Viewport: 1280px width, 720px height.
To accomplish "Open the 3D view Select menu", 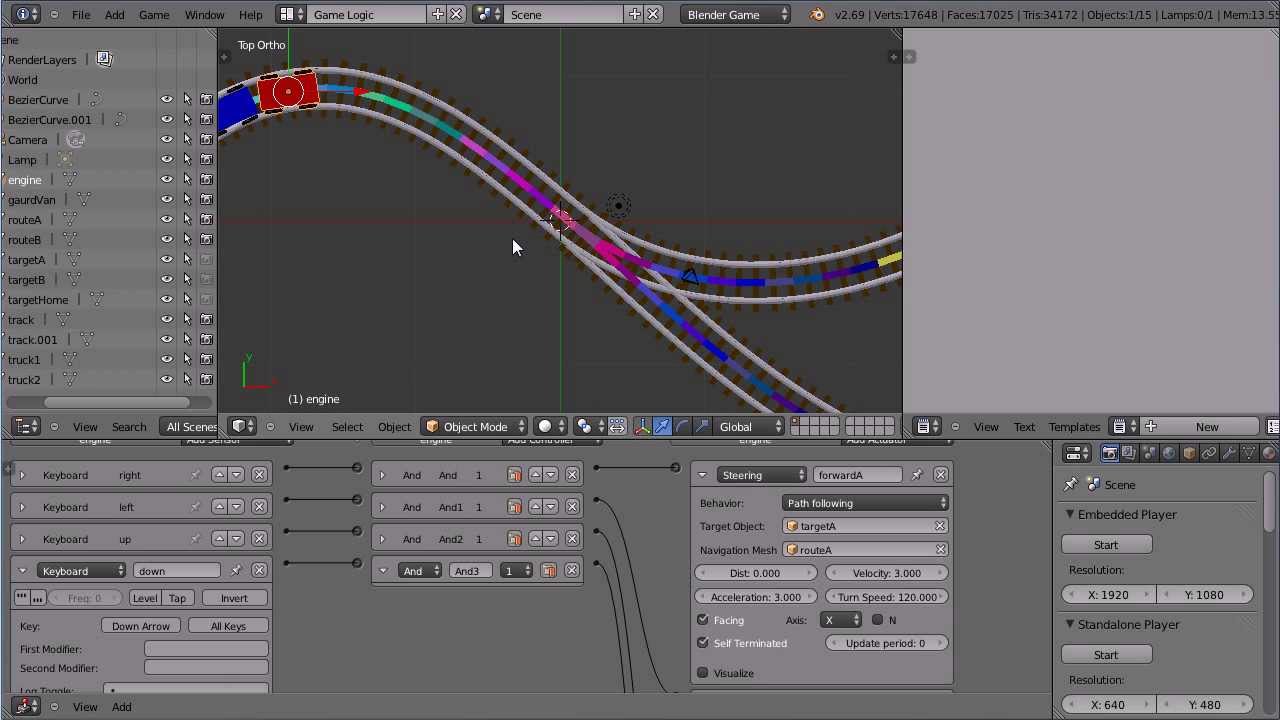I will coord(347,427).
